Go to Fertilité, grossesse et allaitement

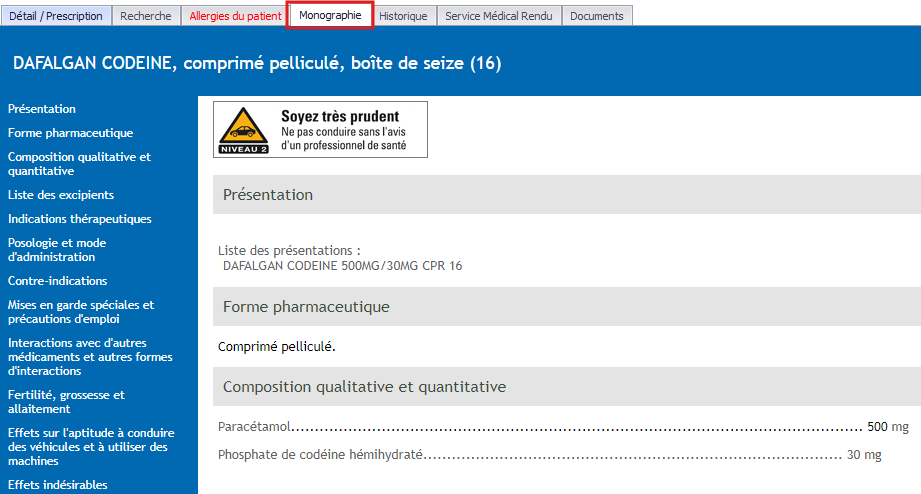tap(66, 402)
